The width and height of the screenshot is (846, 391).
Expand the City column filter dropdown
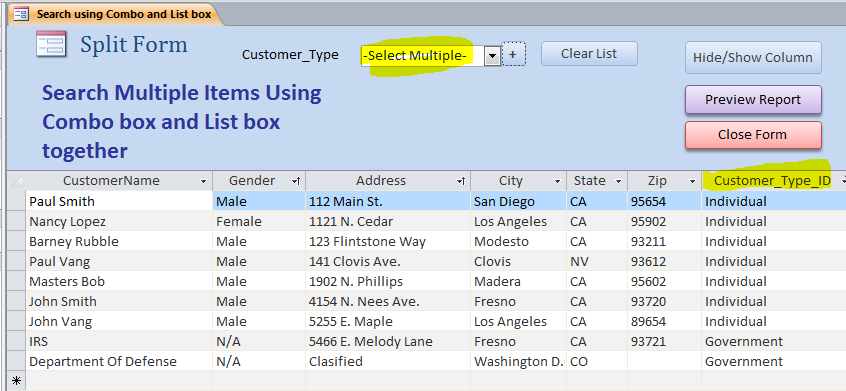pyautogui.click(x=557, y=181)
